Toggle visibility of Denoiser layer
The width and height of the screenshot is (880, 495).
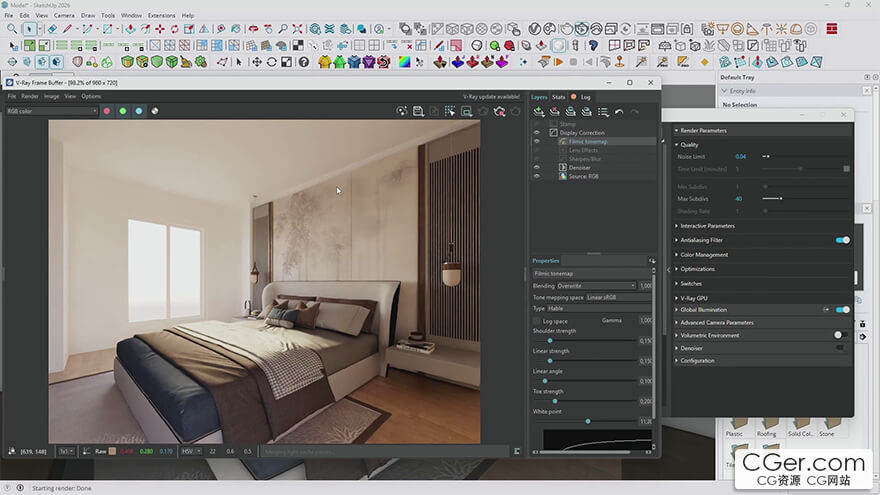(537, 167)
